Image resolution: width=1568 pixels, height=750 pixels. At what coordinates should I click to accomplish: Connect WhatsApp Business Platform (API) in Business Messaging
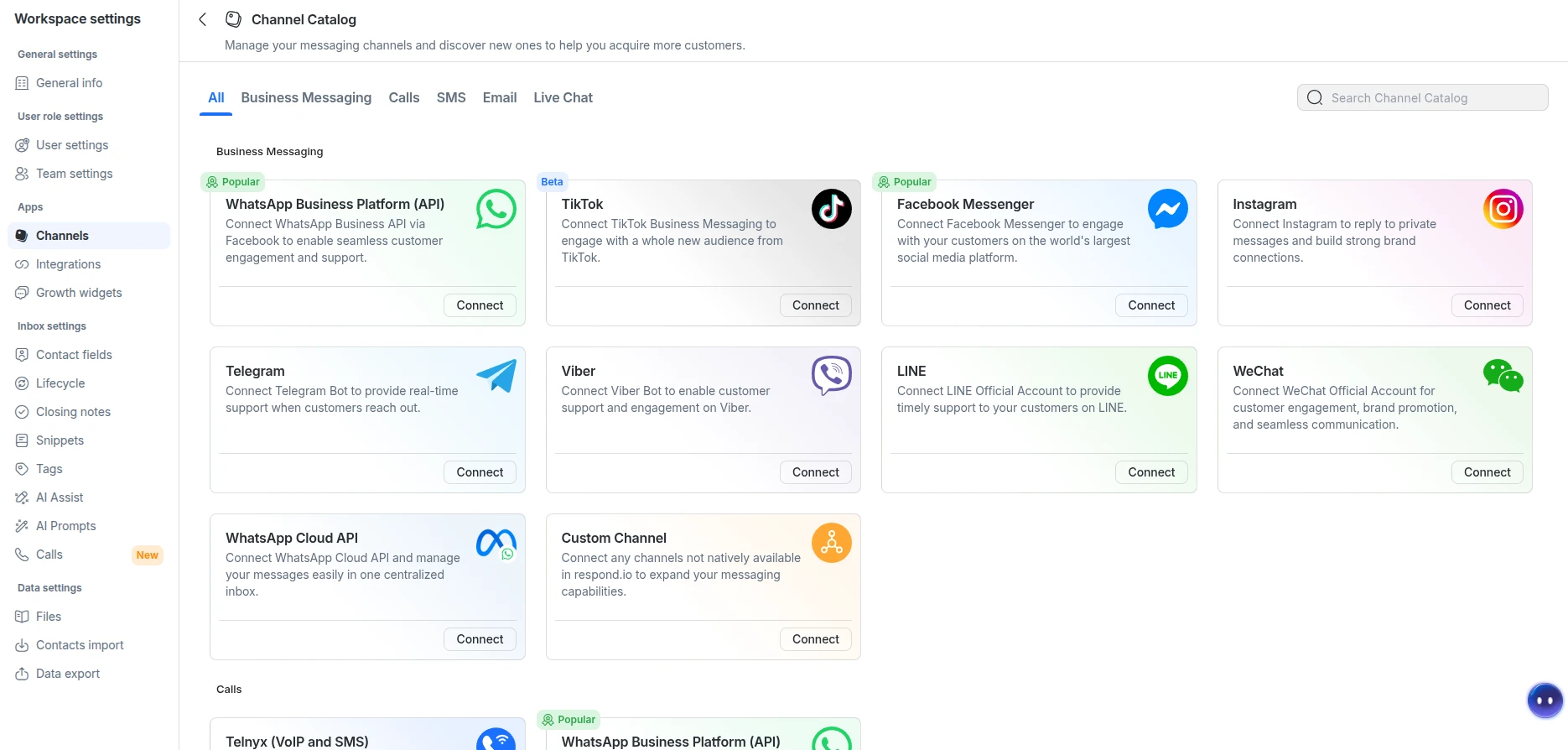pos(480,305)
